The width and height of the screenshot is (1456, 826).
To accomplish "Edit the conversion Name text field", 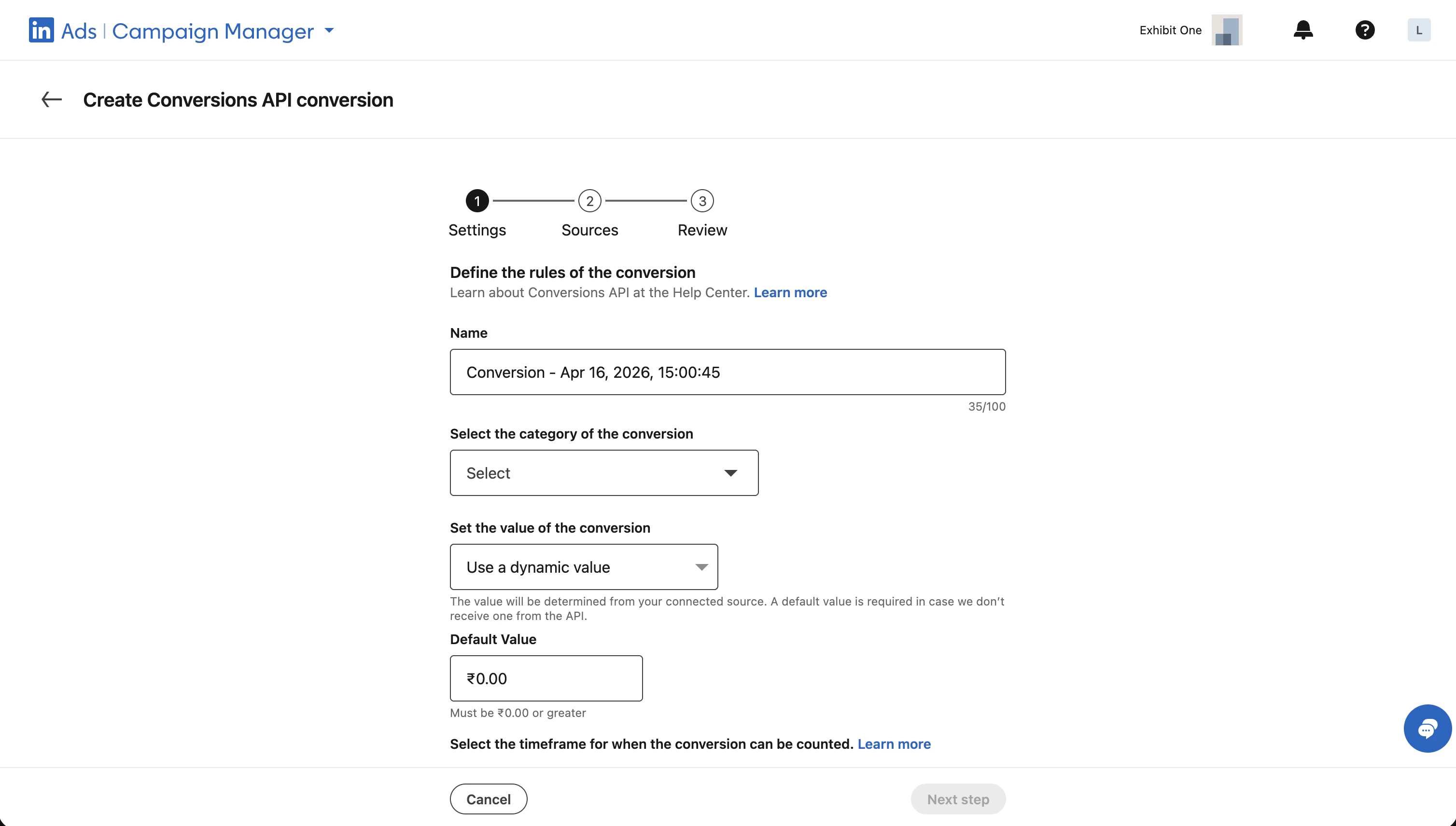I will pyautogui.click(x=727, y=372).
